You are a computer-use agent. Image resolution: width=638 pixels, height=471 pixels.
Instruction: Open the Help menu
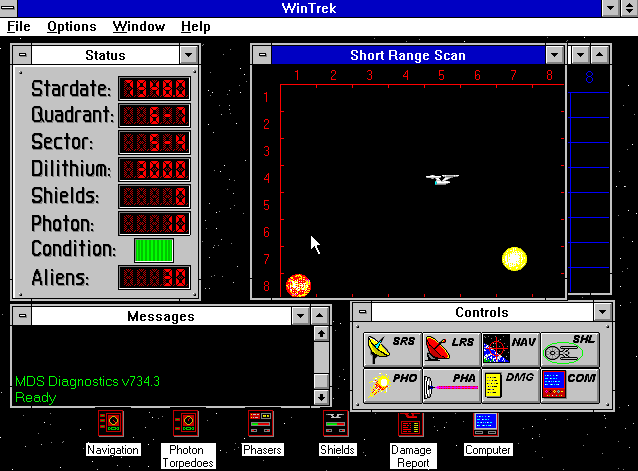point(196,26)
